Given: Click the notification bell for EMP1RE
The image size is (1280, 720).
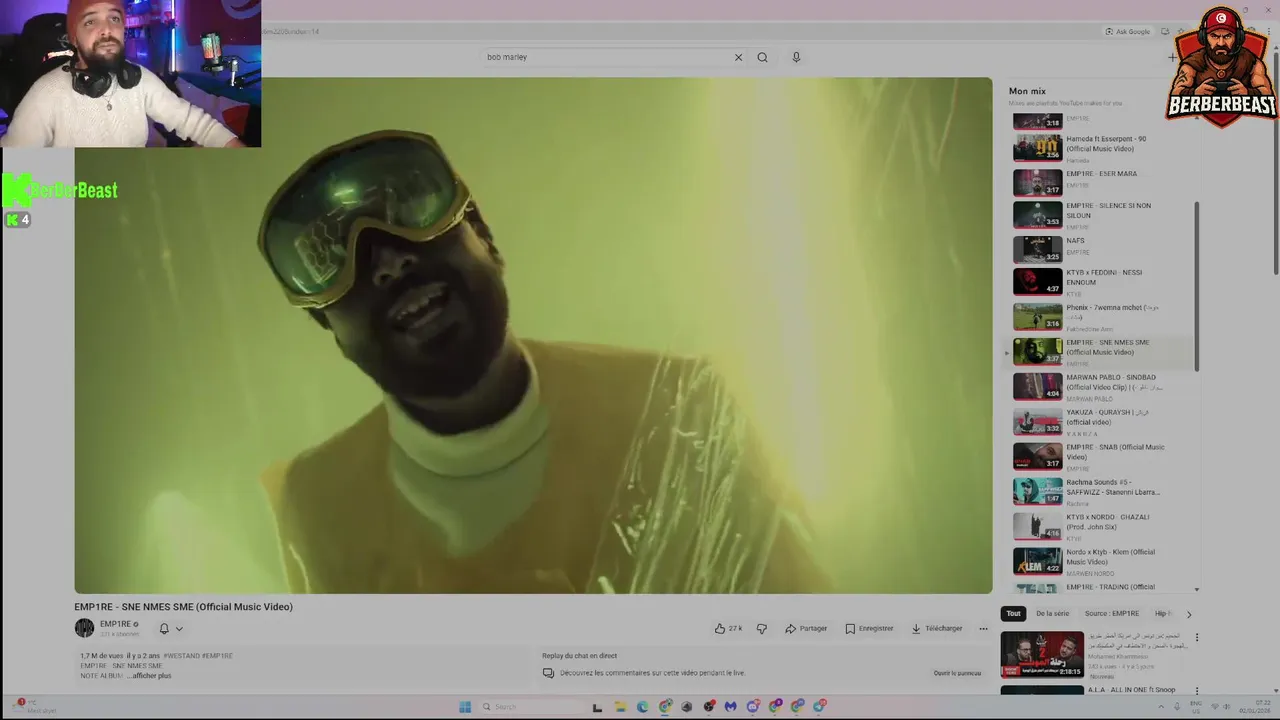Looking at the screenshot, I should pyautogui.click(x=164, y=628).
